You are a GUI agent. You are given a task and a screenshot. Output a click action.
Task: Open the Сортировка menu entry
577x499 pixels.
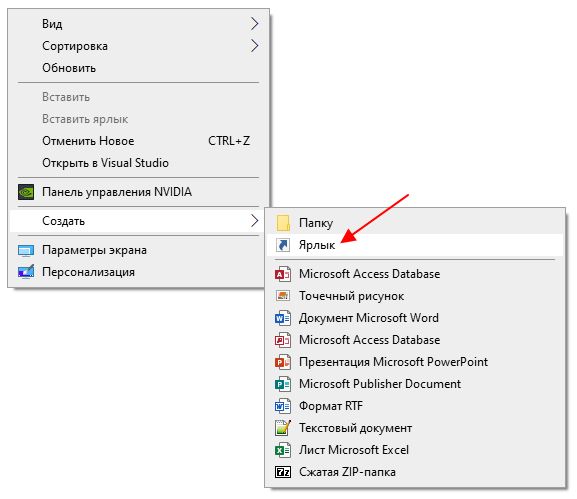138,46
